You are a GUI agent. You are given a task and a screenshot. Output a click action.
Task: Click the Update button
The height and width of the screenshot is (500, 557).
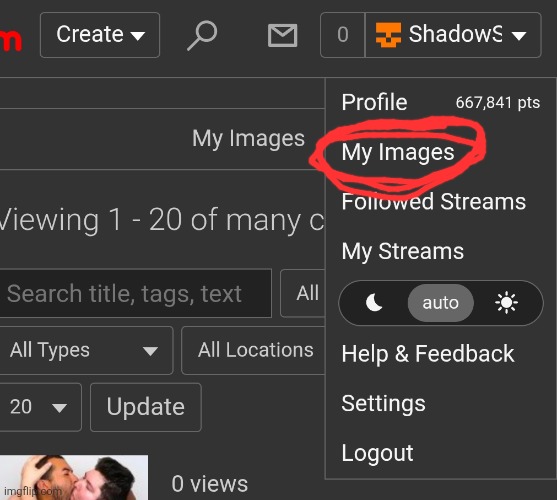[146, 407]
